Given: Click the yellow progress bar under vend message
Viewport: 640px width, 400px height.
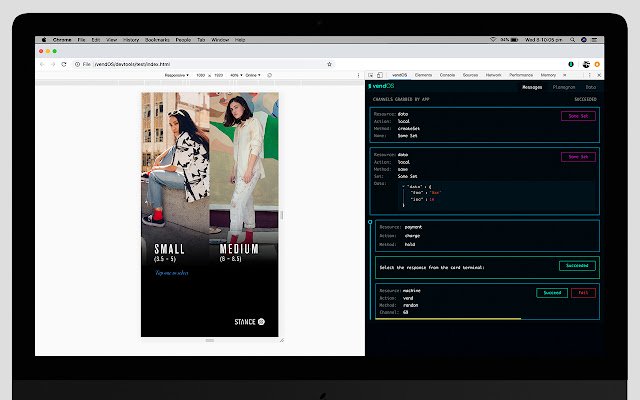Looking at the screenshot, I should pos(448,318).
